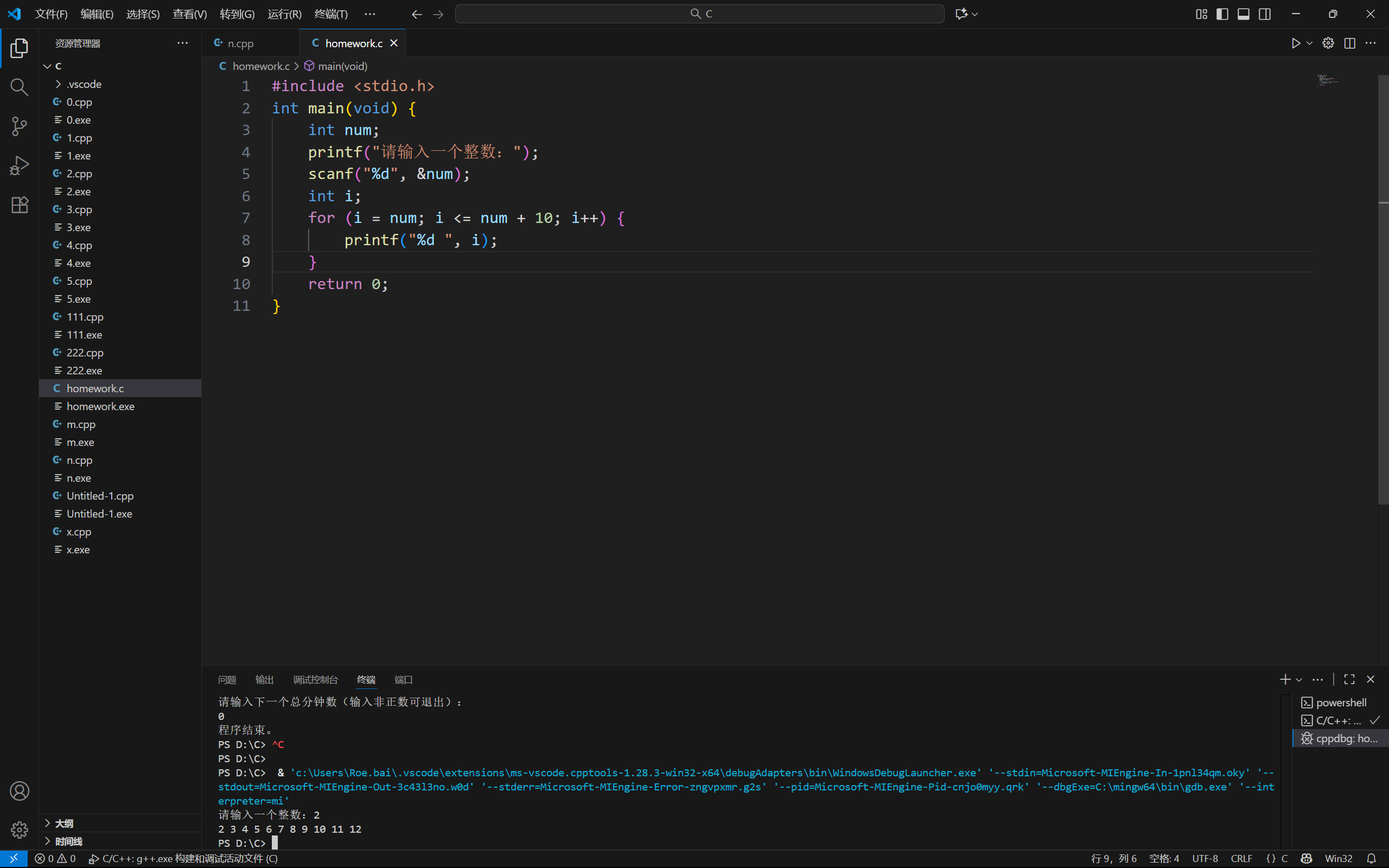Maximize the terminal panel size
The image size is (1389, 868).
[1349, 679]
